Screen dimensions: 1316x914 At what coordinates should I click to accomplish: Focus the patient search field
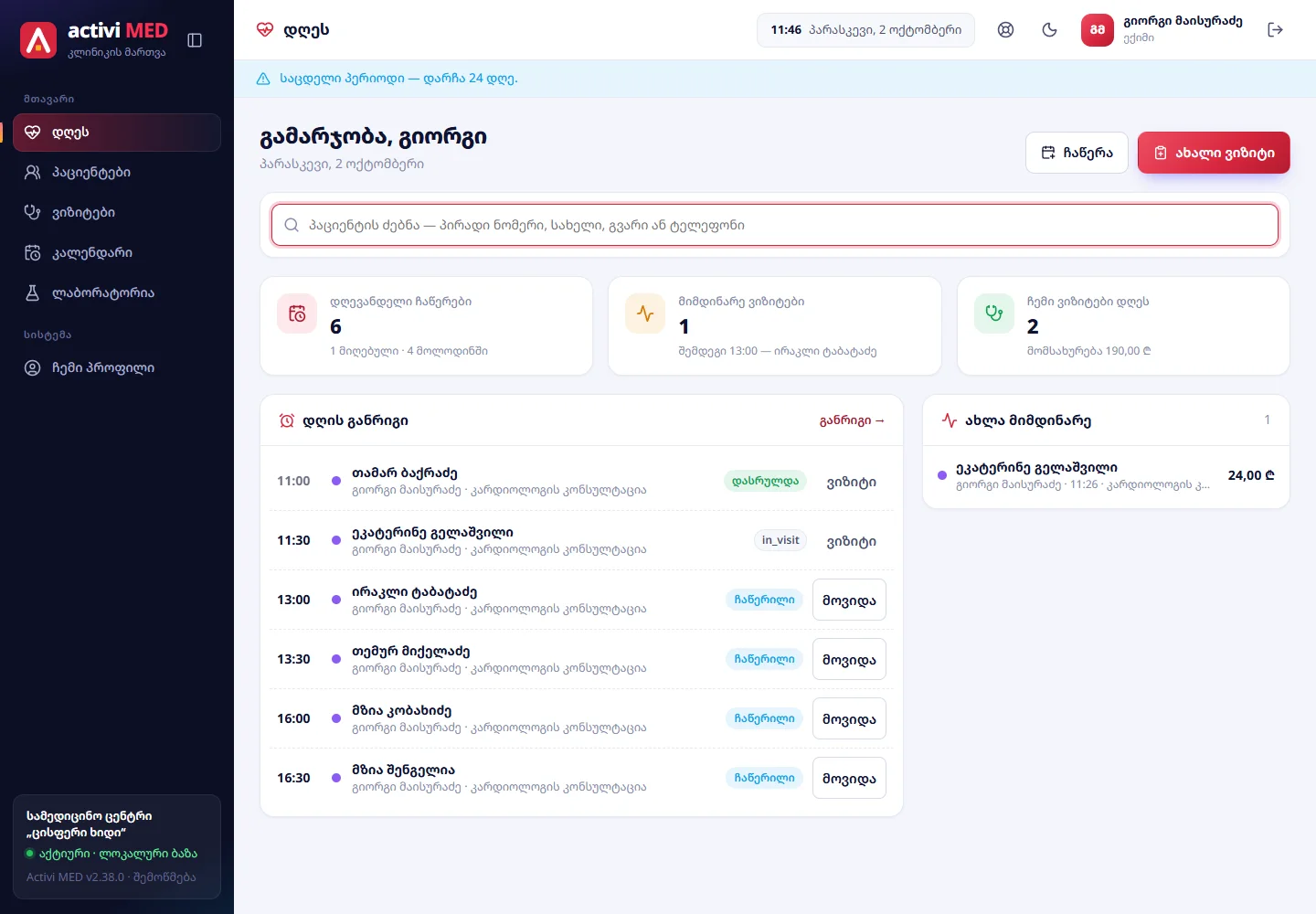[775, 225]
